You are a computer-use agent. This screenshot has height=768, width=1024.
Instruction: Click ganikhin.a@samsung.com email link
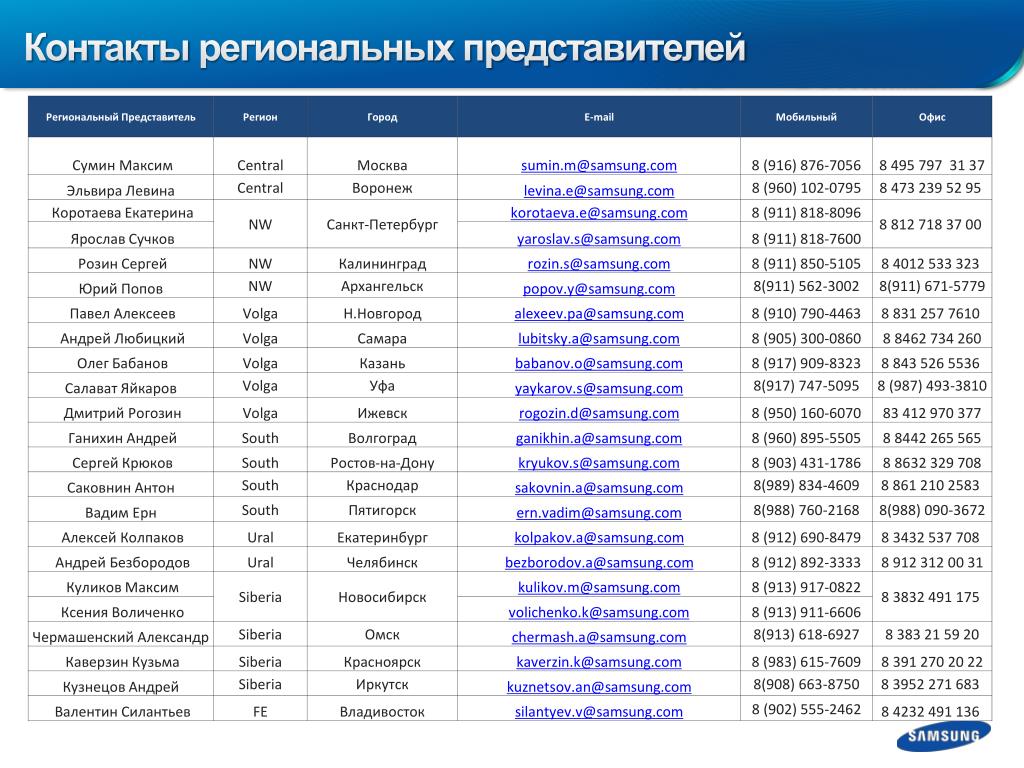coord(599,438)
